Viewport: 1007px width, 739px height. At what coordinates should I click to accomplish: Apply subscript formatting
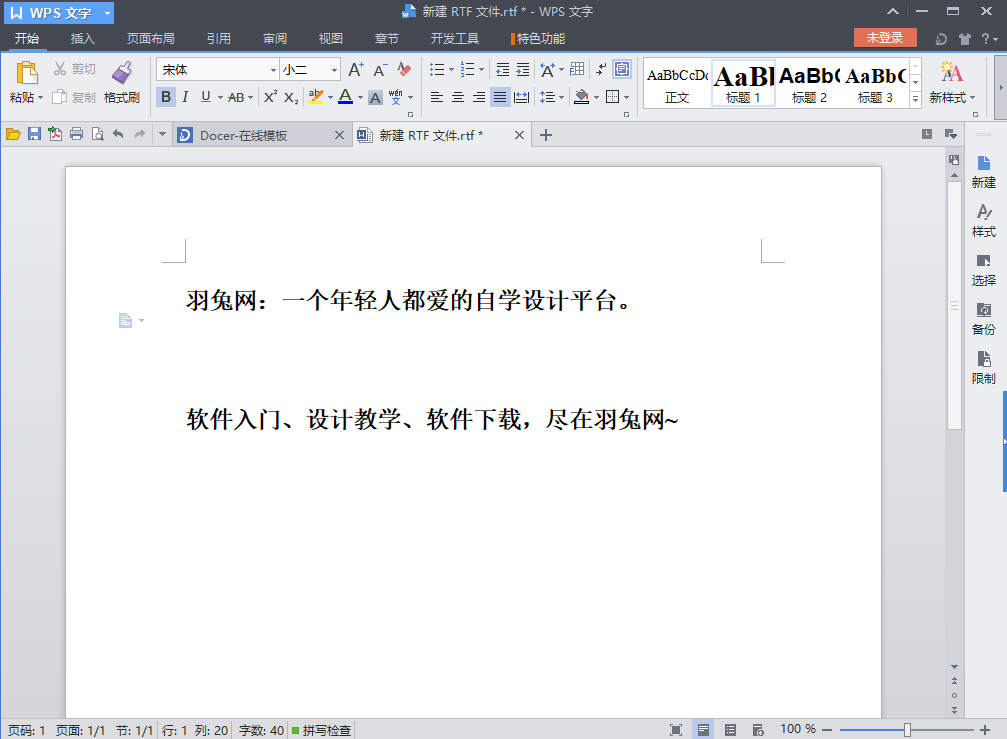tap(291, 98)
